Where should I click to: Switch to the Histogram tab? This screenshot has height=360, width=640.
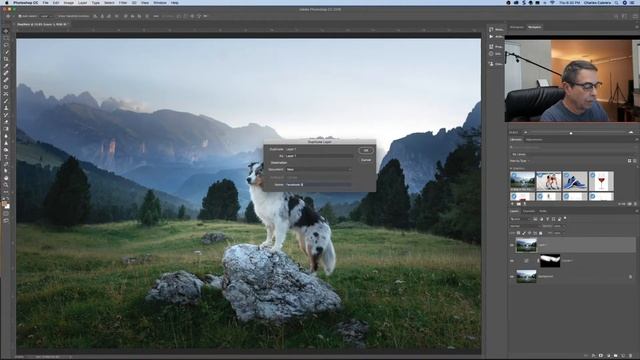517,27
